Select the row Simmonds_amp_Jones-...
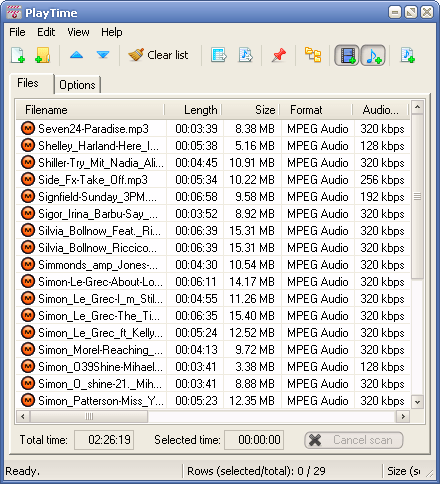The image size is (440, 484). pyautogui.click(x=213, y=265)
